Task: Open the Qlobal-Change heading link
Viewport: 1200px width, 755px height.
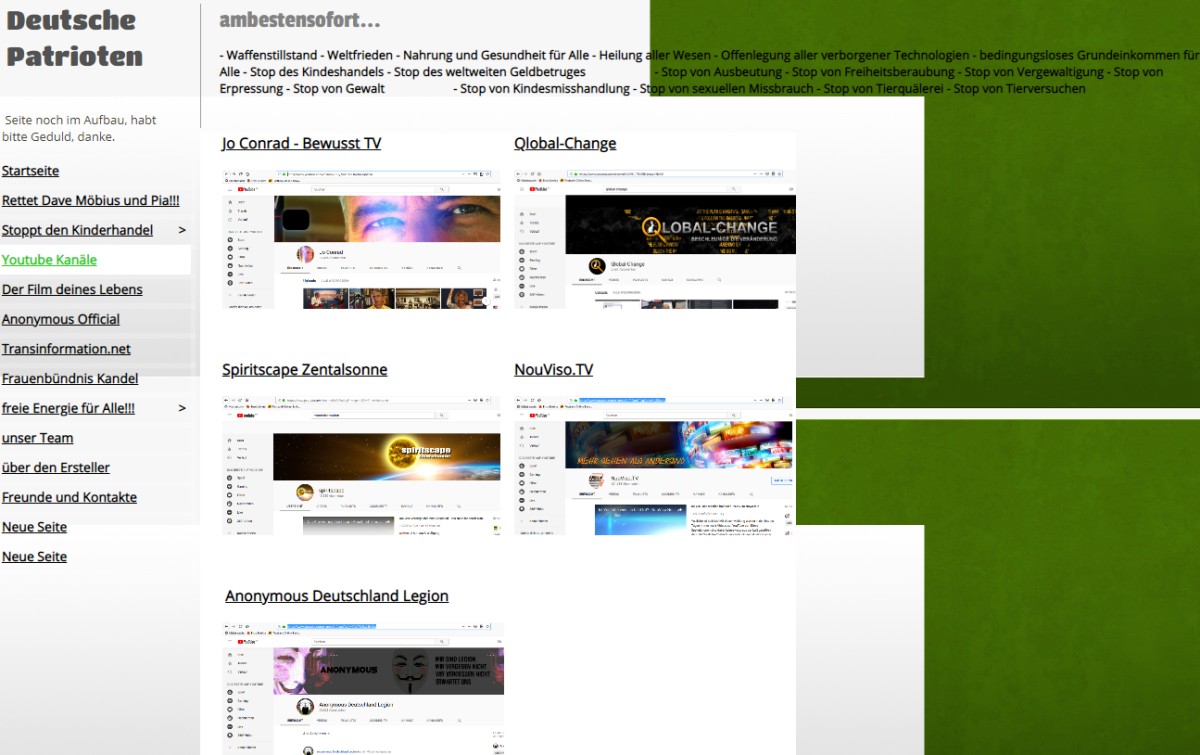Action: (565, 144)
